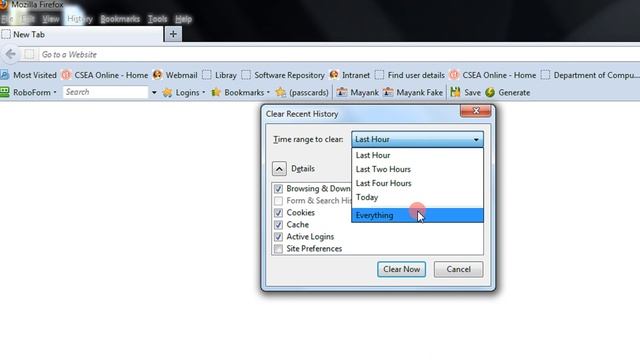Open the RoboForm toolbar menu
This screenshot has width=640, height=360.
[29, 92]
